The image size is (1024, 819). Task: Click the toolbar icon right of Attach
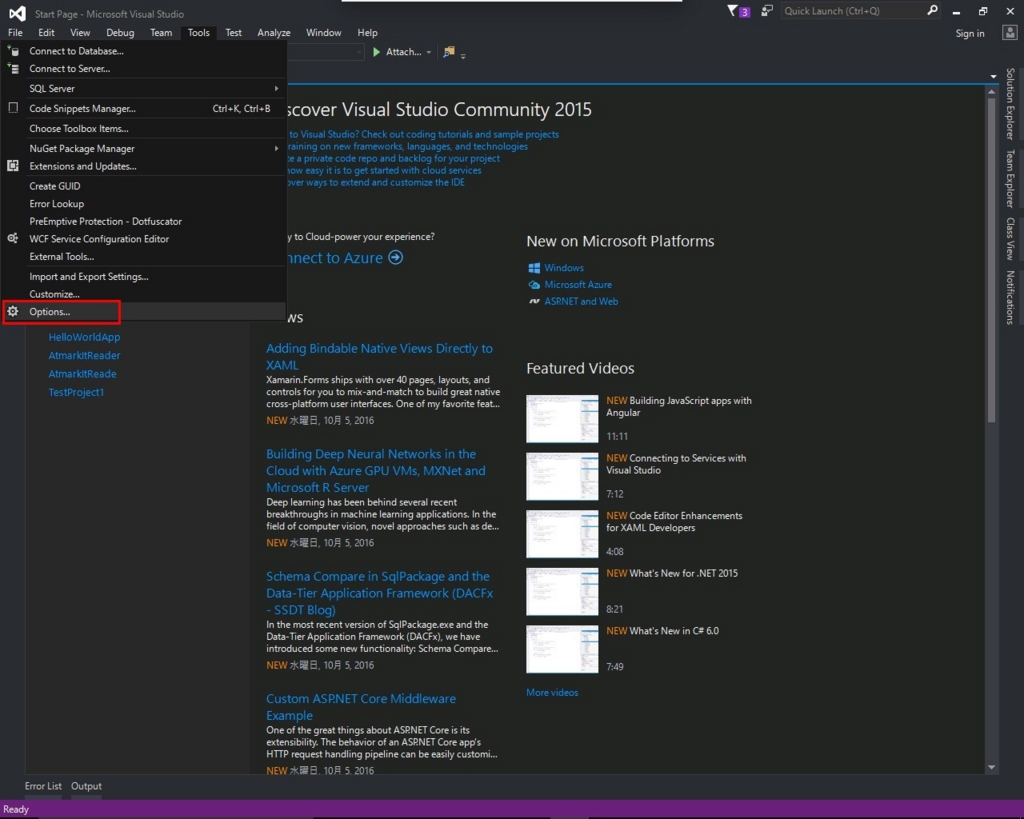[x=449, y=52]
